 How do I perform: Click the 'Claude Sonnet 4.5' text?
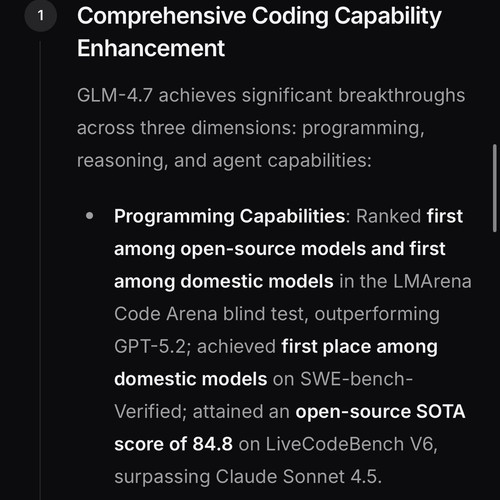[x=296, y=477]
